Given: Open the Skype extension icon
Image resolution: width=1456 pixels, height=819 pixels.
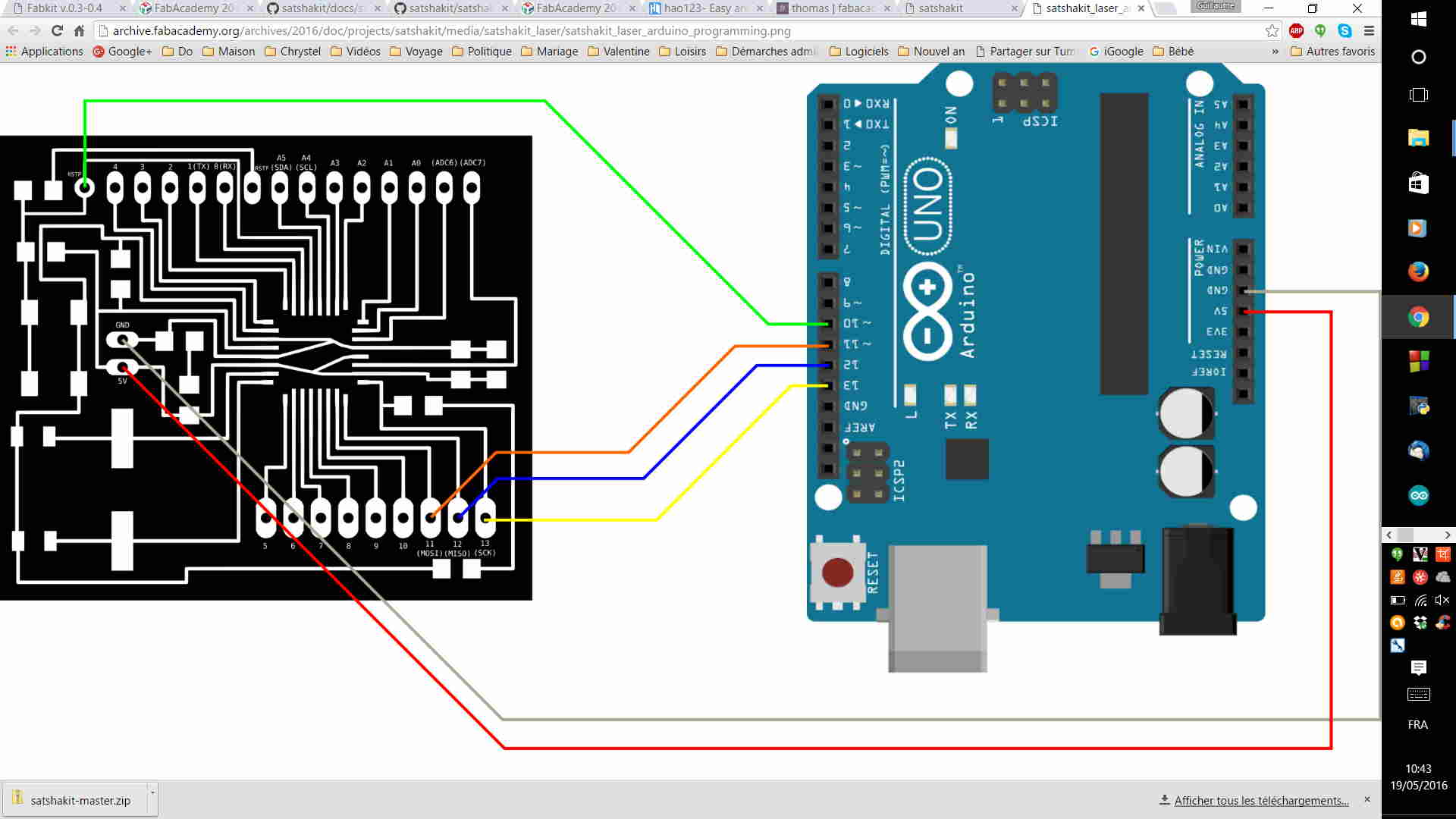Looking at the screenshot, I should (x=1345, y=31).
